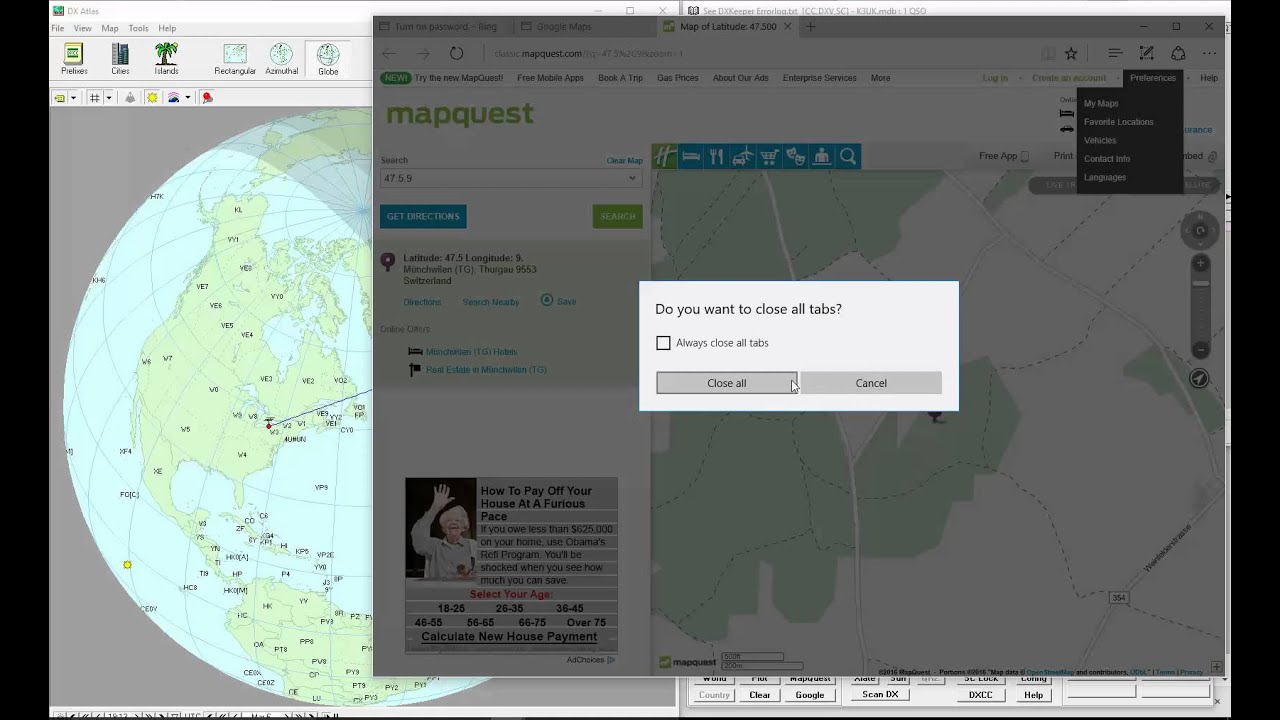Select Map of Latitude 47.500 tab
Viewport: 1280px width, 720px height.
point(727,27)
